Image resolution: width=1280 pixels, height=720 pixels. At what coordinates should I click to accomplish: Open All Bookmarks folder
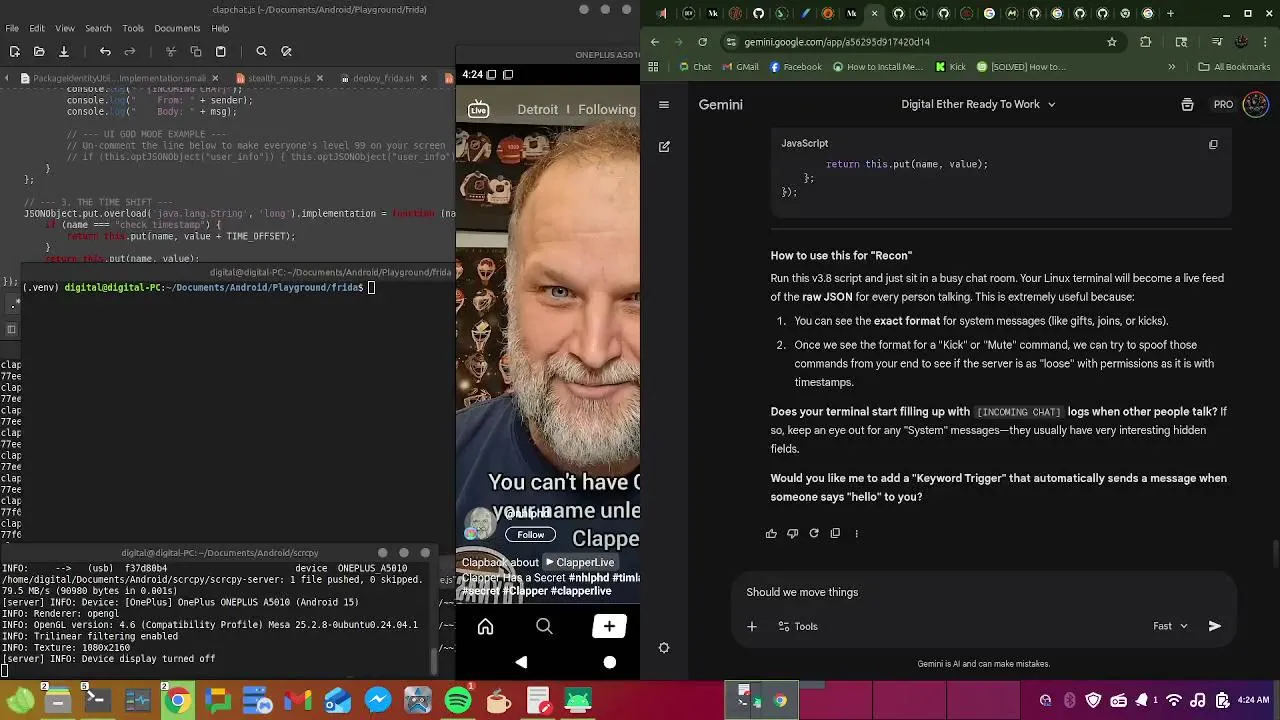[x=1234, y=67]
